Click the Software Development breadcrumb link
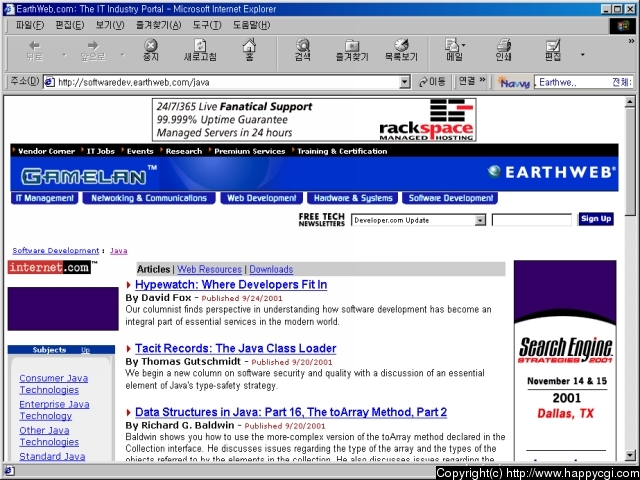640x480 pixels. tap(56, 251)
